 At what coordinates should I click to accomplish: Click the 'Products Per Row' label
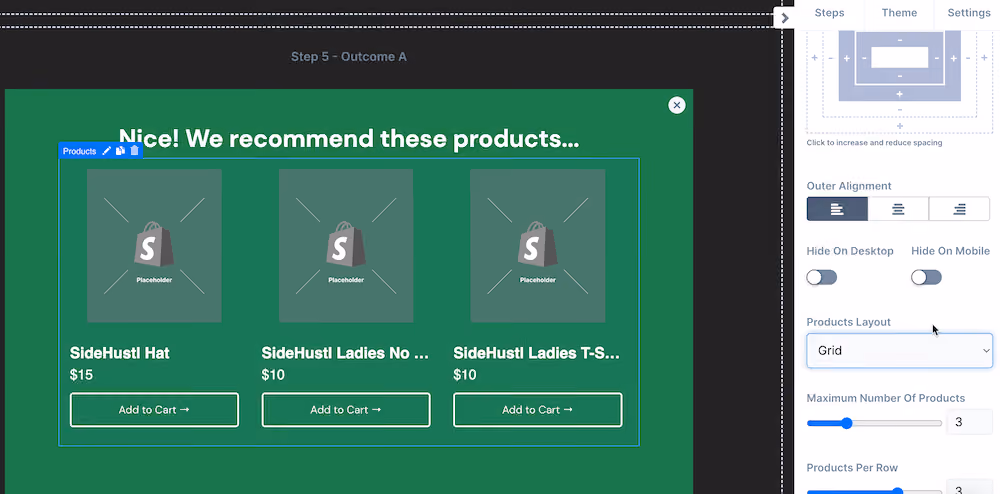pos(852,468)
